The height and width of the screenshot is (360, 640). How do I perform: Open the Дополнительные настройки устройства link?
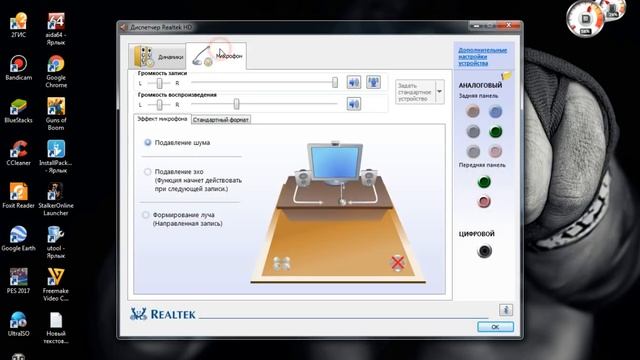click(x=482, y=57)
